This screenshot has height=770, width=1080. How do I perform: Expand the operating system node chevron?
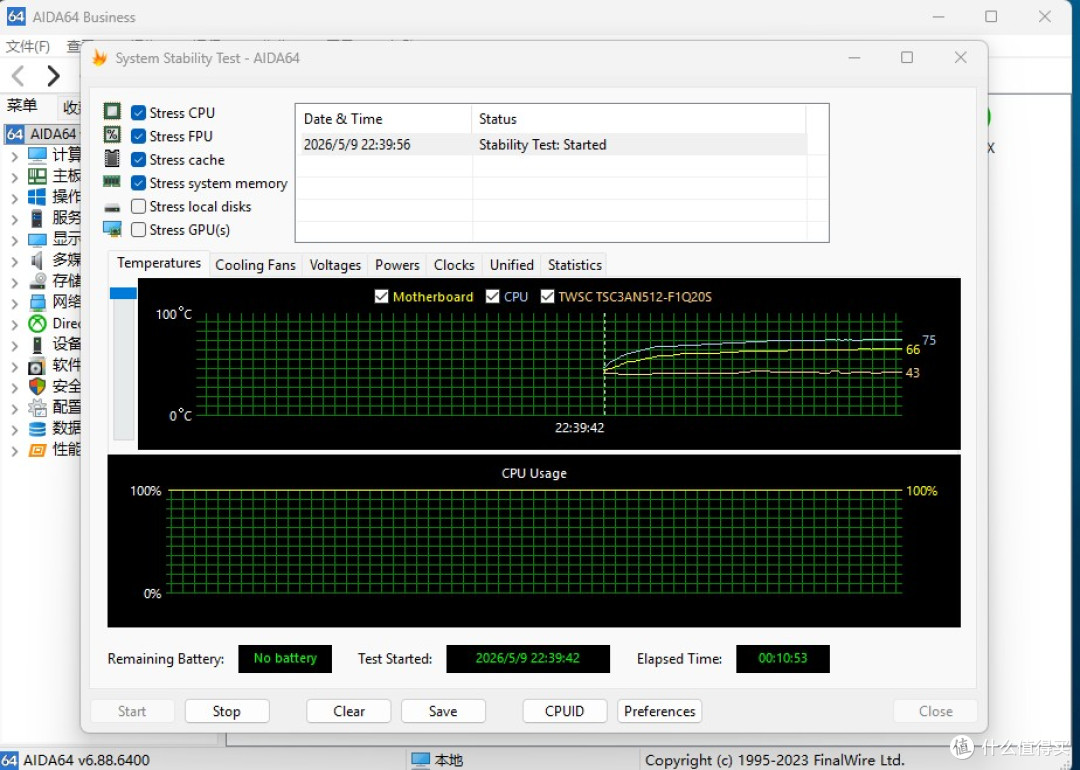tap(14, 198)
